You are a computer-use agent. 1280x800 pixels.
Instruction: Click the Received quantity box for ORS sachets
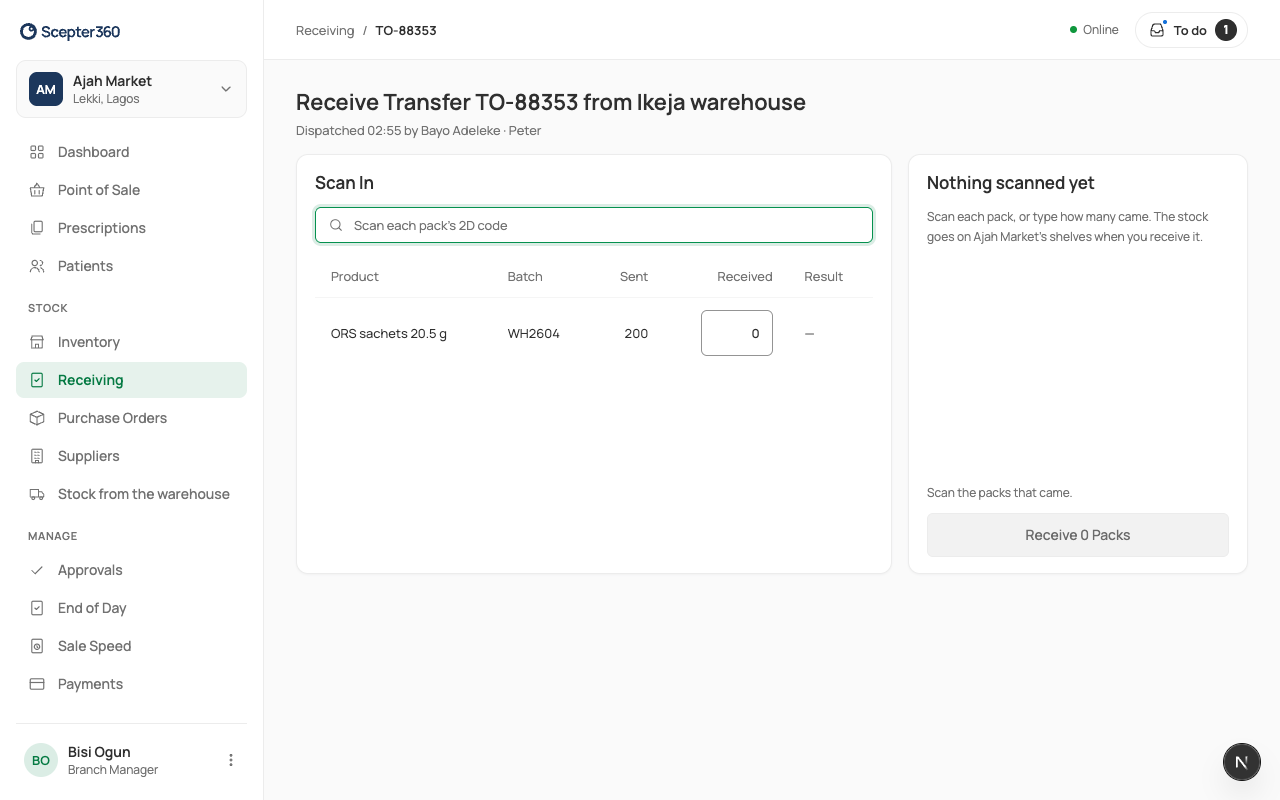click(x=737, y=333)
